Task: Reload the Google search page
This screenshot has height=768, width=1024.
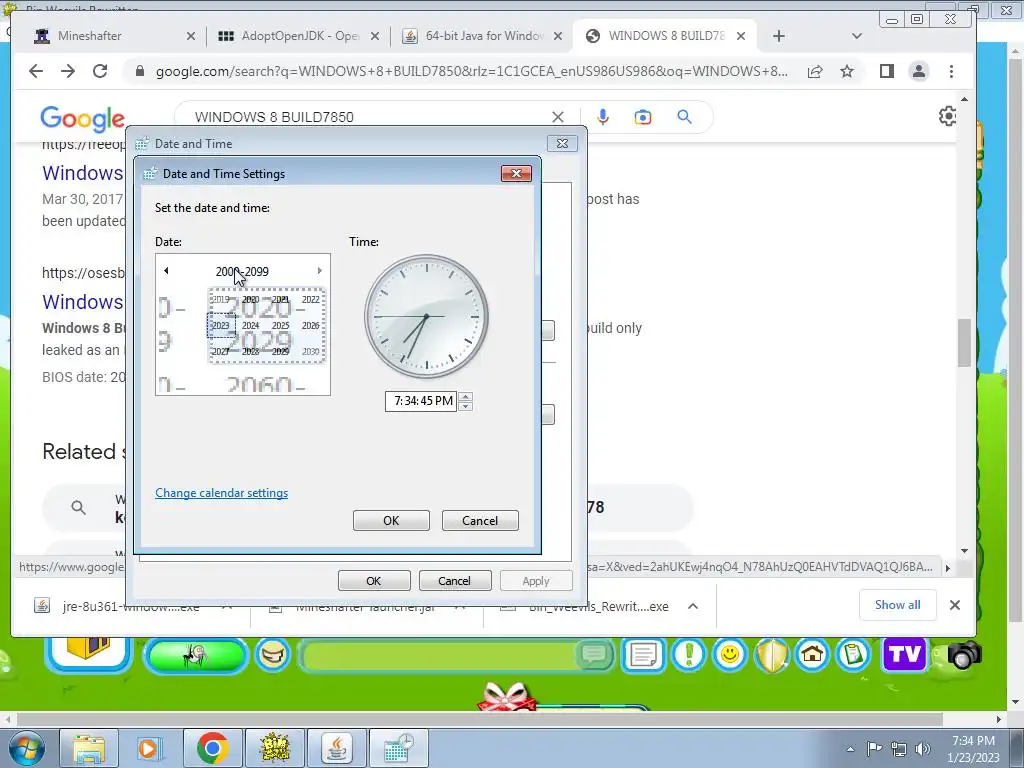Action: (100, 71)
